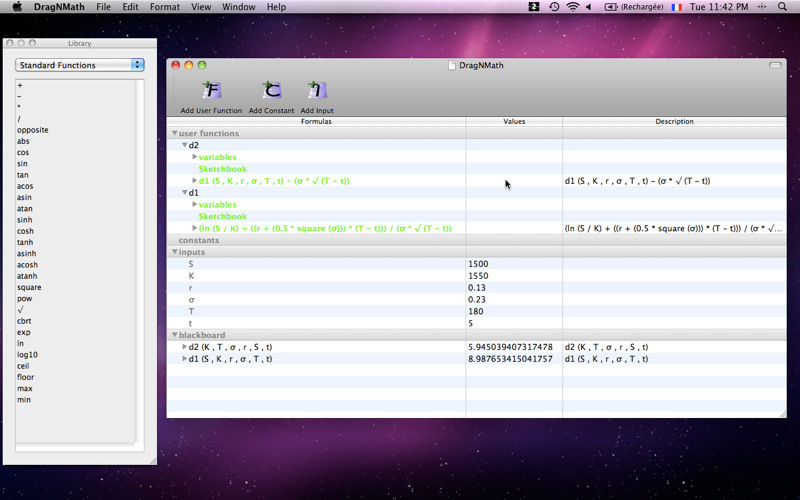
Task: Select the square function in Library
Action: (x=29, y=287)
